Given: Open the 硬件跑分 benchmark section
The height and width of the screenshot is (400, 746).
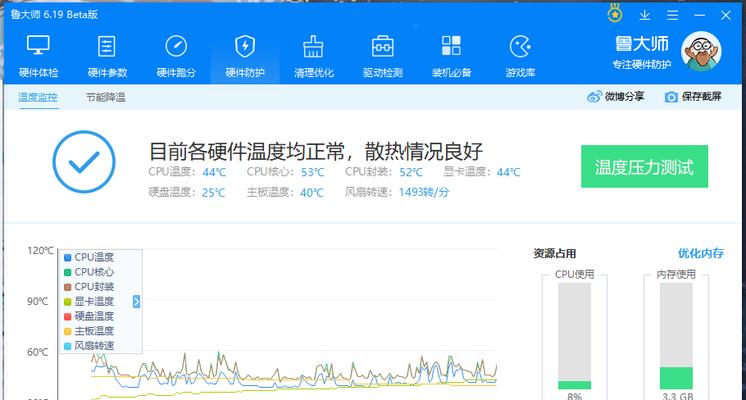Looking at the screenshot, I should [x=176, y=56].
